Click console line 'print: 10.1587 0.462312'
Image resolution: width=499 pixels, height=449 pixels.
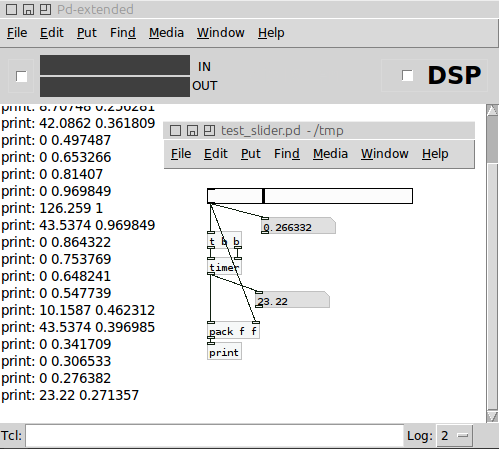(x=78, y=310)
